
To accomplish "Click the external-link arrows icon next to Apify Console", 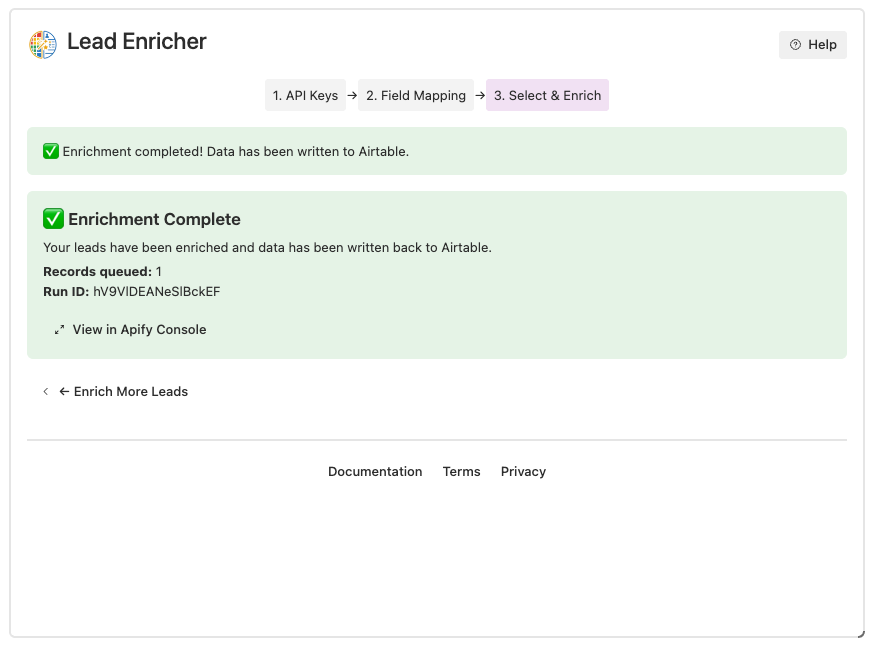I will pyautogui.click(x=58, y=329).
